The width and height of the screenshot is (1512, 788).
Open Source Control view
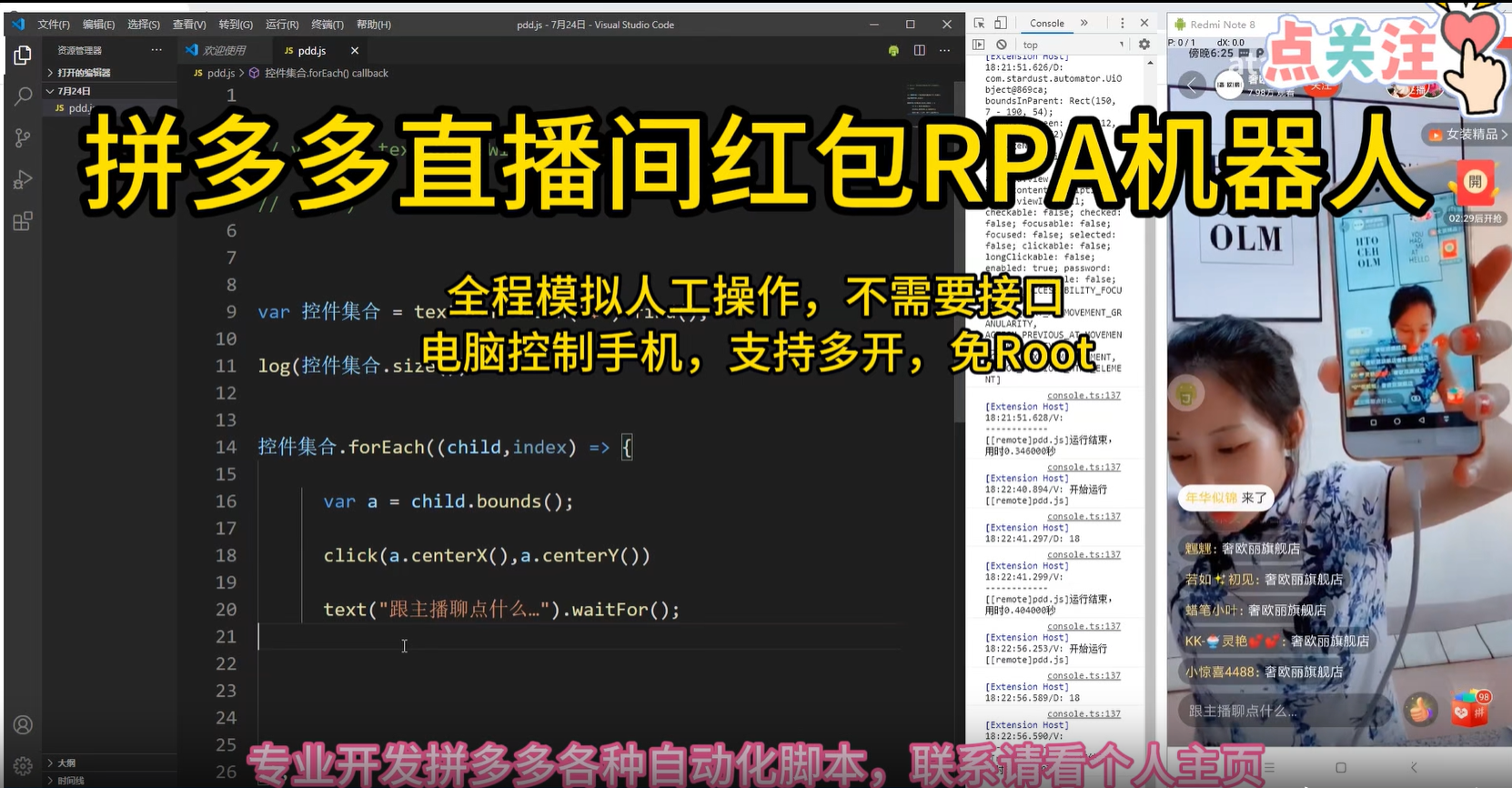point(23,137)
